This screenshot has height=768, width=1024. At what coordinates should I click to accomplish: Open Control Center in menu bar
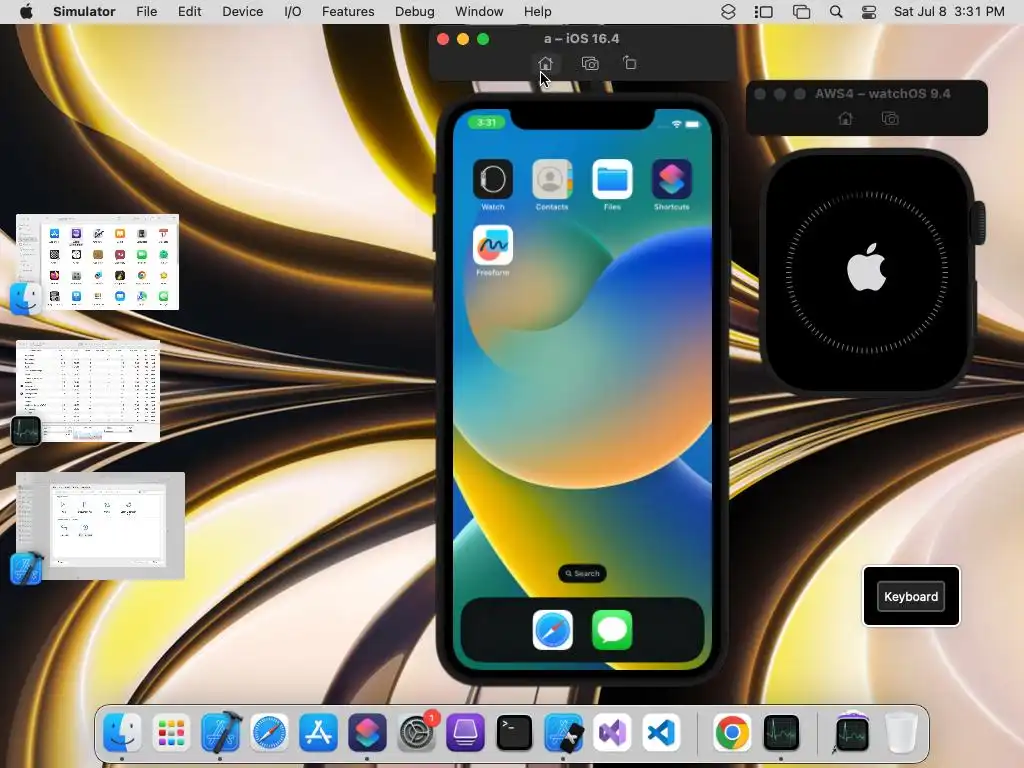pyautogui.click(x=869, y=12)
